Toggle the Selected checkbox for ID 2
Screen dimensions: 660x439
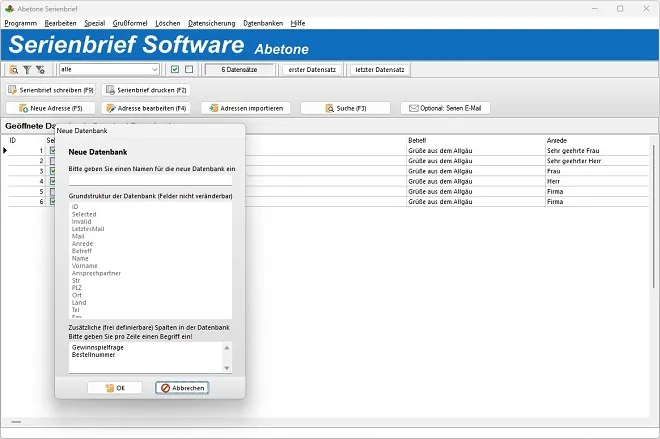click(52, 161)
